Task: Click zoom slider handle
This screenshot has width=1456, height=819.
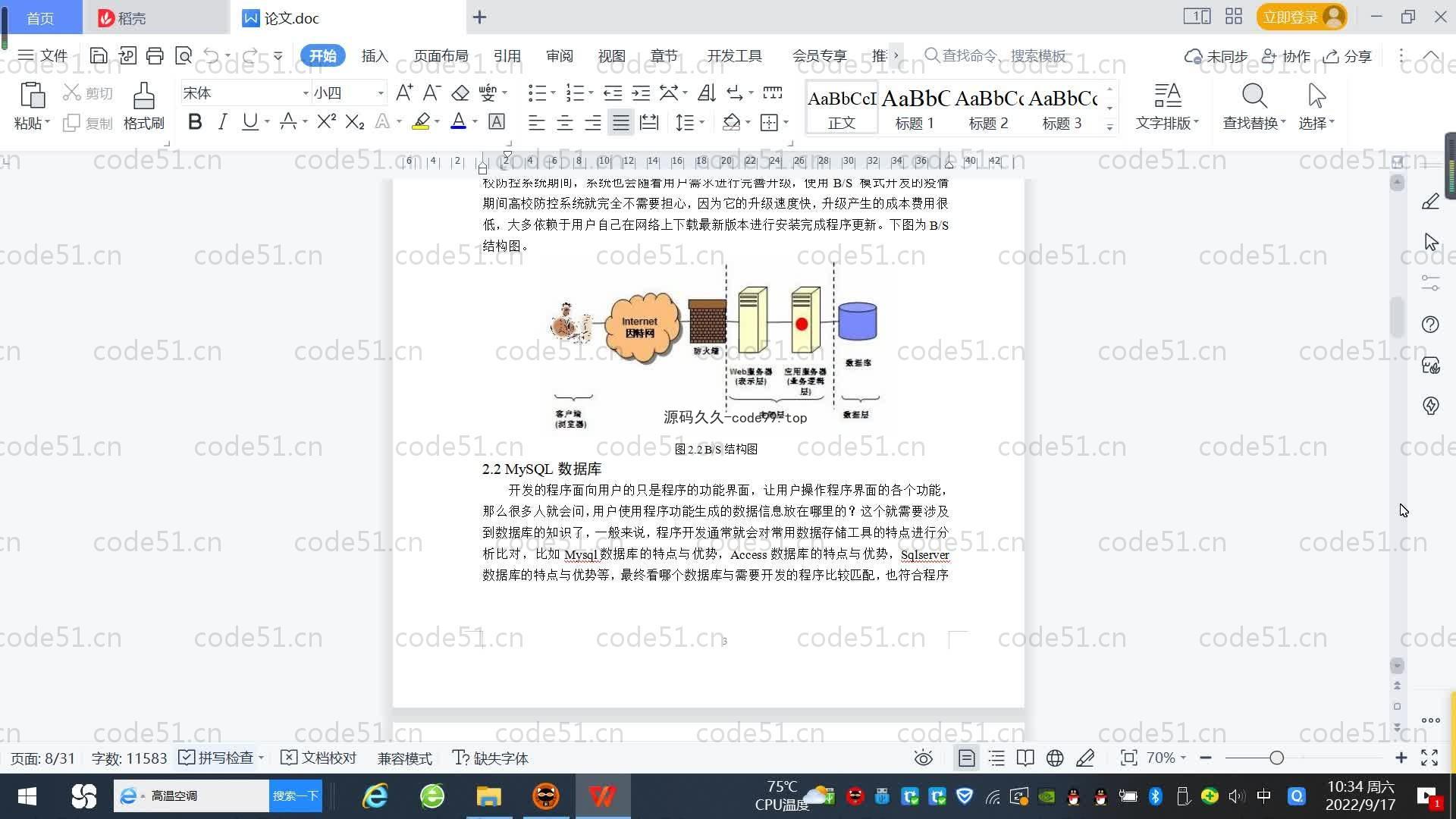Action: [1276, 758]
